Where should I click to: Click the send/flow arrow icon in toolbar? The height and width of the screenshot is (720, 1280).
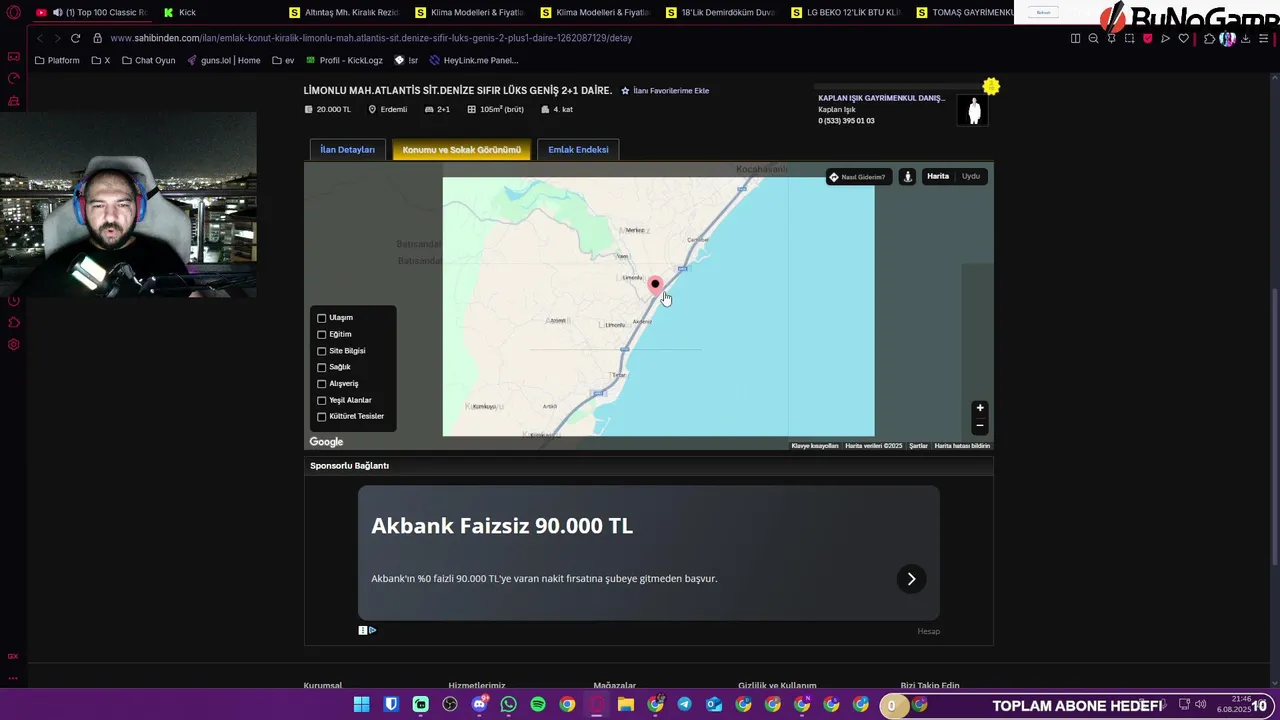[x=1165, y=38]
